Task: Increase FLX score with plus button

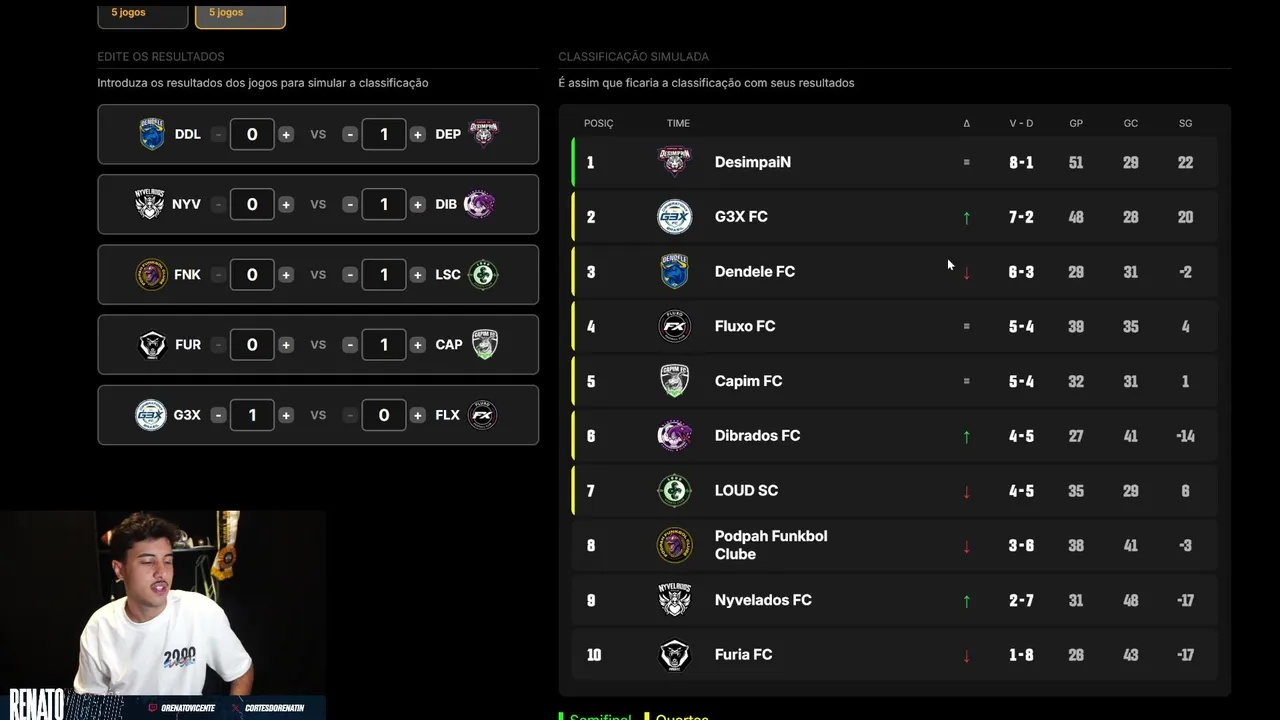Action: pyautogui.click(x=417, y=415)
